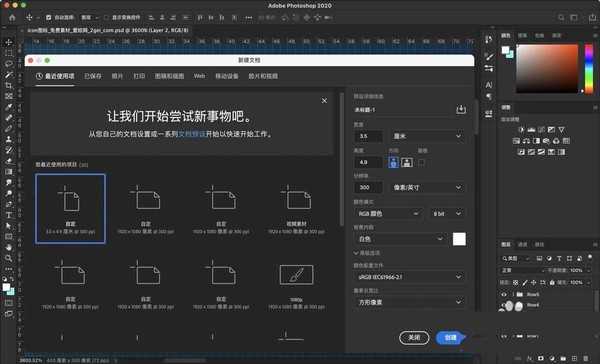Filter layers by type (T) icon
Viewport: 600px width, 364px height.
(x=559, y=259)
